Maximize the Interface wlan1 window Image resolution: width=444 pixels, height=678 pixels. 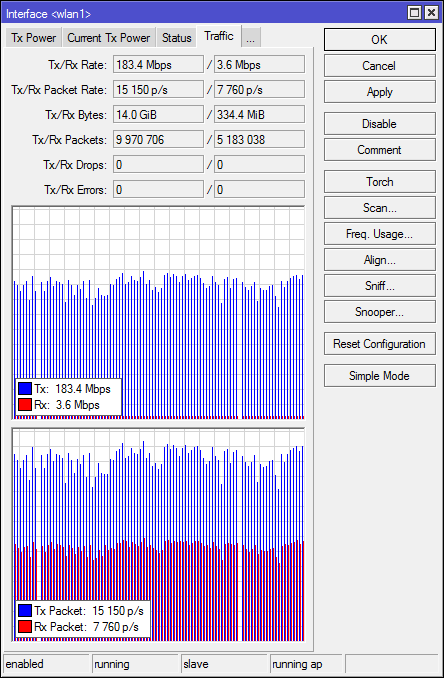coord(414,13)
